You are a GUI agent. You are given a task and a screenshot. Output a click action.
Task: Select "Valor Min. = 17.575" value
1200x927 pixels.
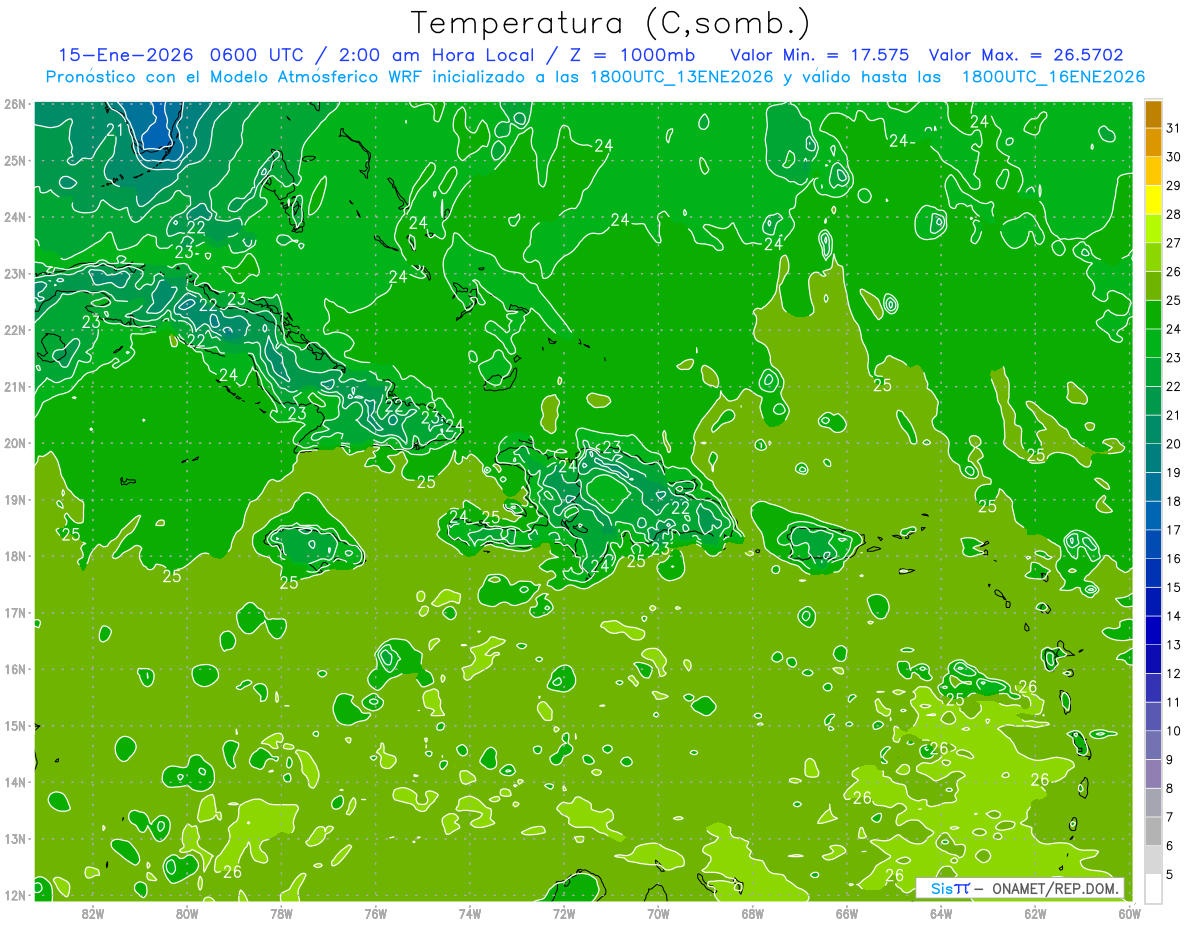(x=820, y=55)
